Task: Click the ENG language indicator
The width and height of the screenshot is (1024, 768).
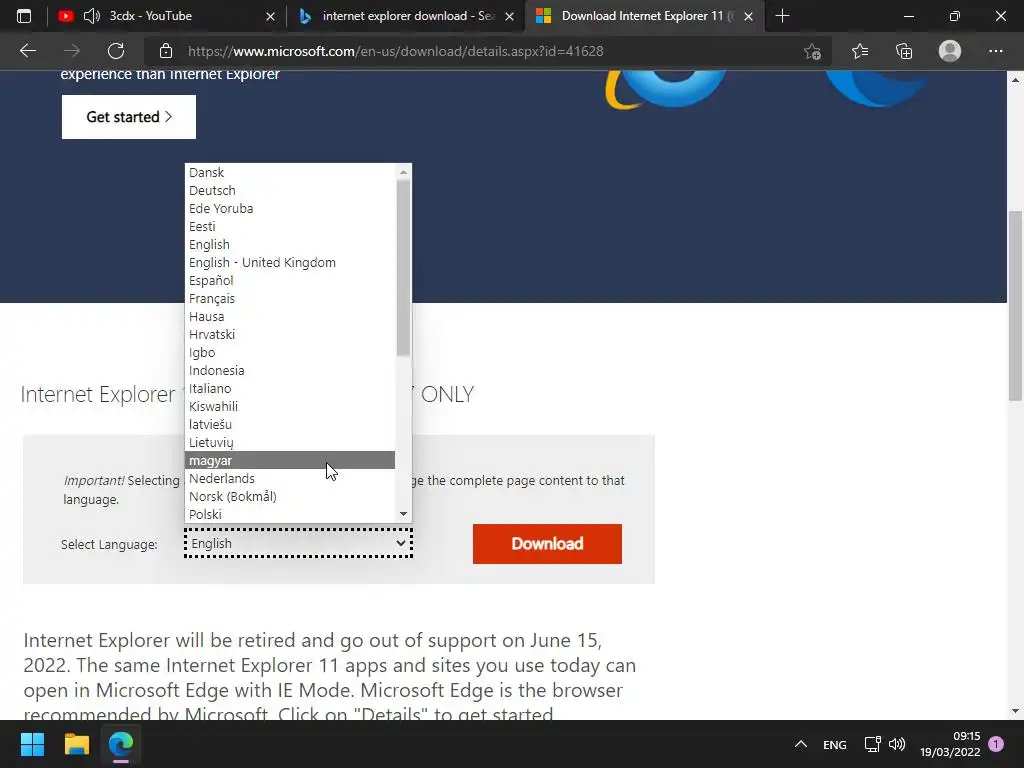Action: 835,744
